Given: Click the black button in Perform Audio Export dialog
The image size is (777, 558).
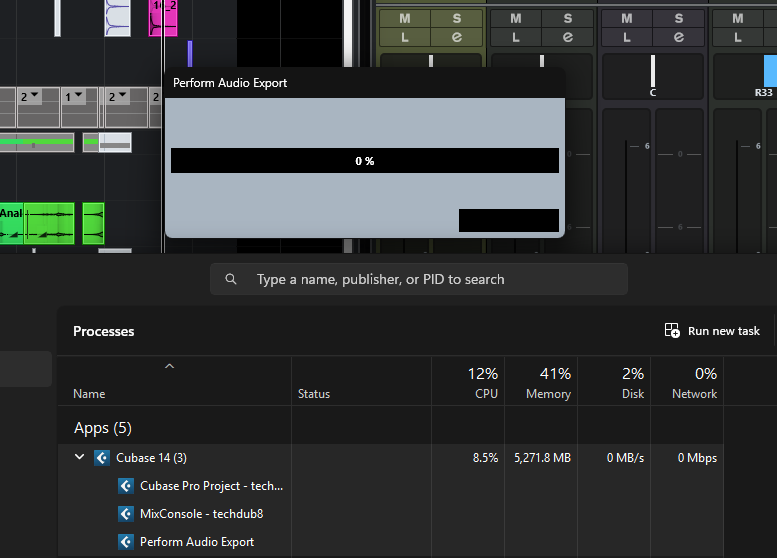Looking at the screenshot, I should [x=508, y=220].
